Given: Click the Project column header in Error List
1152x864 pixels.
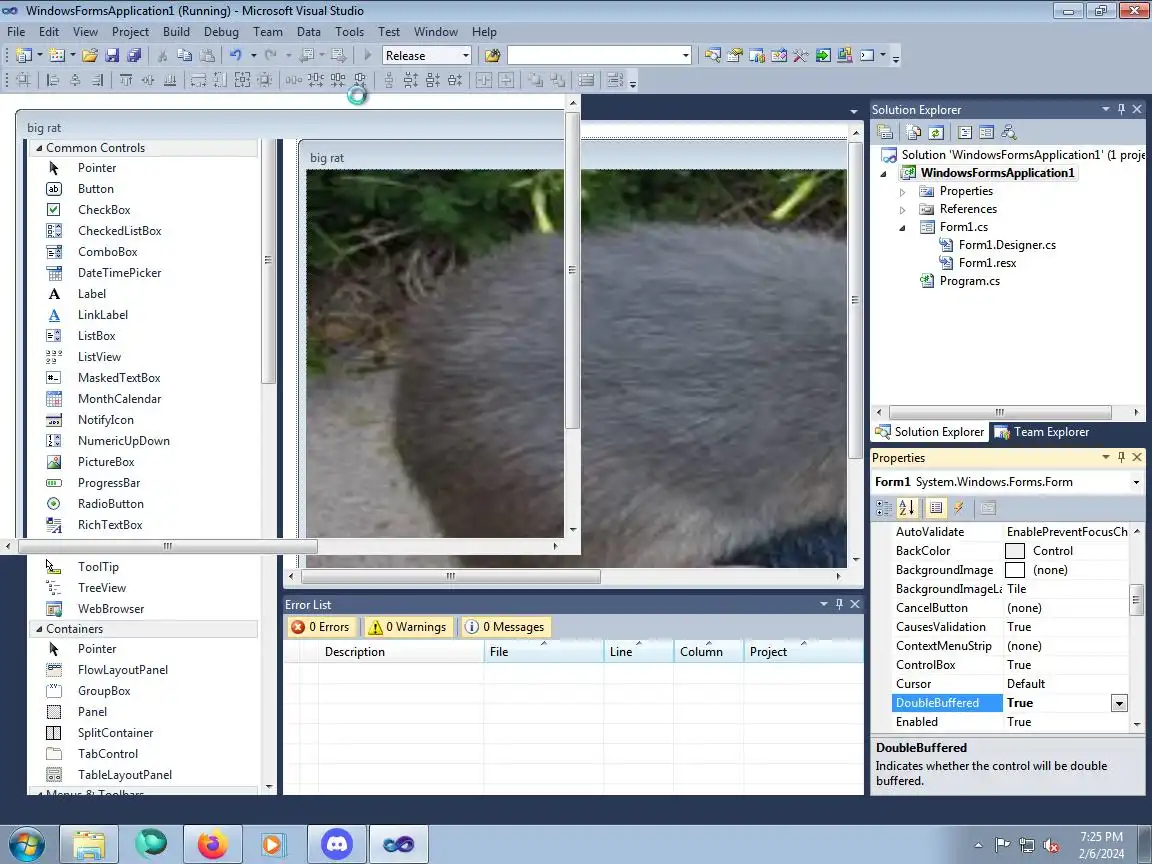Looking at the screenshot, I should coord(804,652).
